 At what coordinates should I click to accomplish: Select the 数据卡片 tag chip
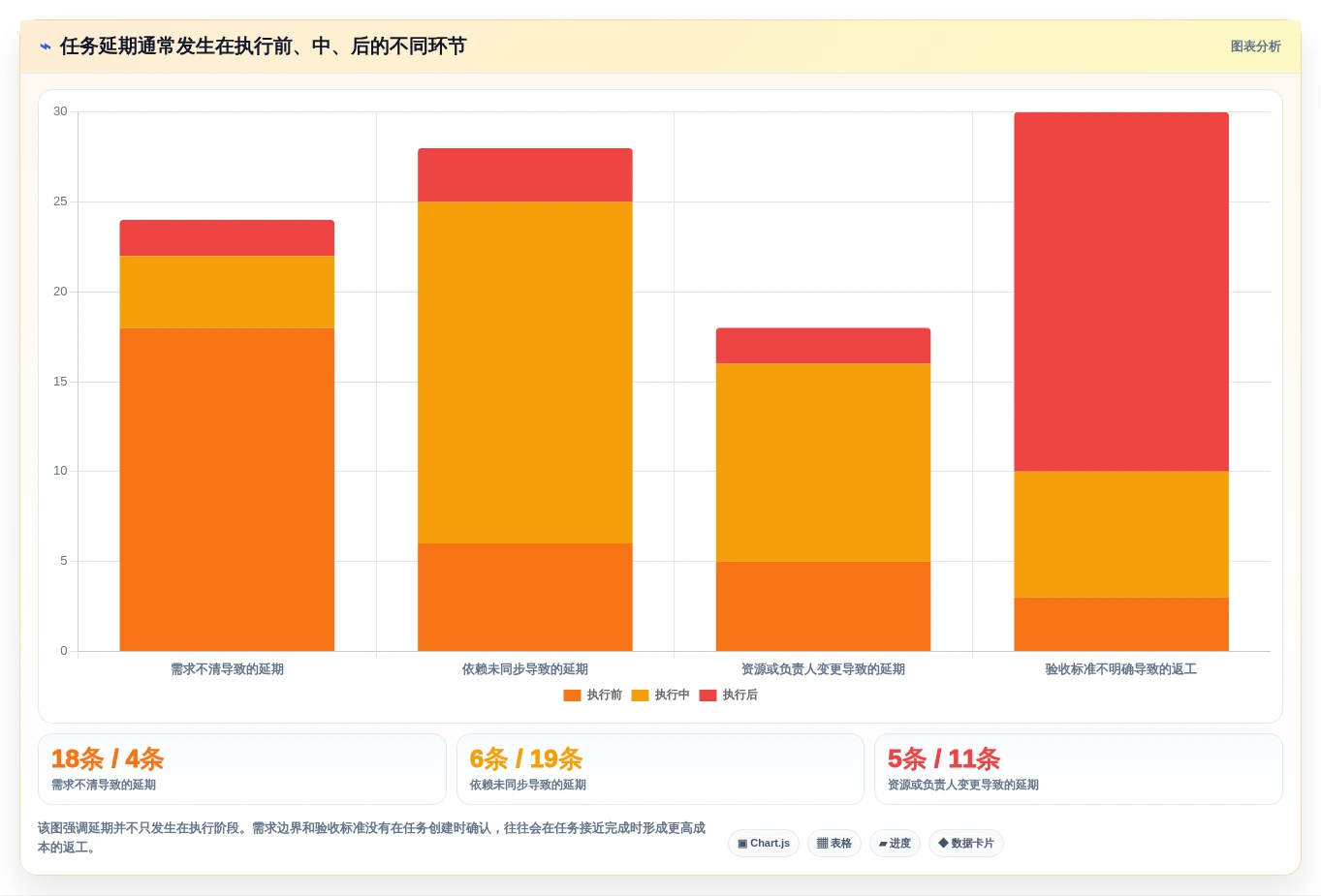coord(966,843)
